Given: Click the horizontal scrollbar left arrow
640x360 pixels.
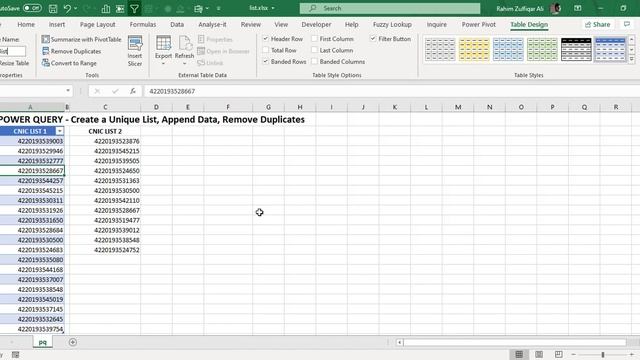Looking at the screenshot, I should [x=400, y=342].
